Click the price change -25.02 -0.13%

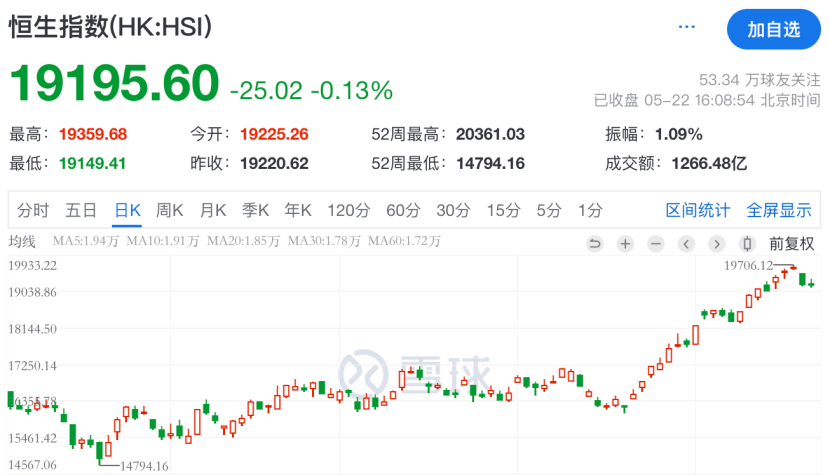(x=311, y=91)
